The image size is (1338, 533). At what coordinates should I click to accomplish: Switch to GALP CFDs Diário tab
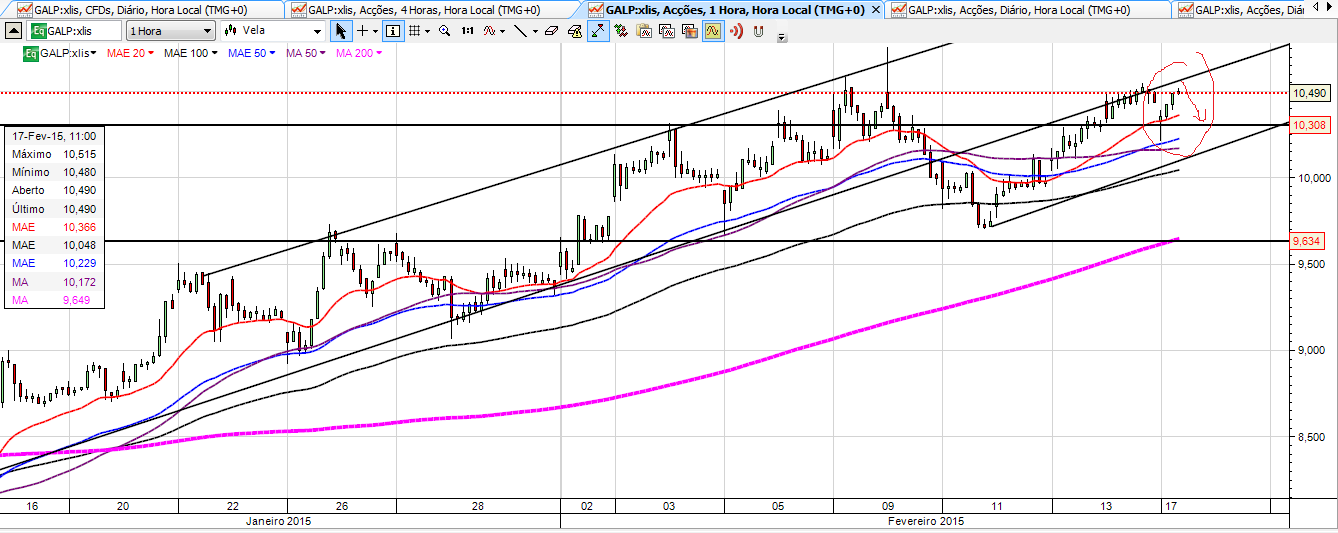click(142, 9)
